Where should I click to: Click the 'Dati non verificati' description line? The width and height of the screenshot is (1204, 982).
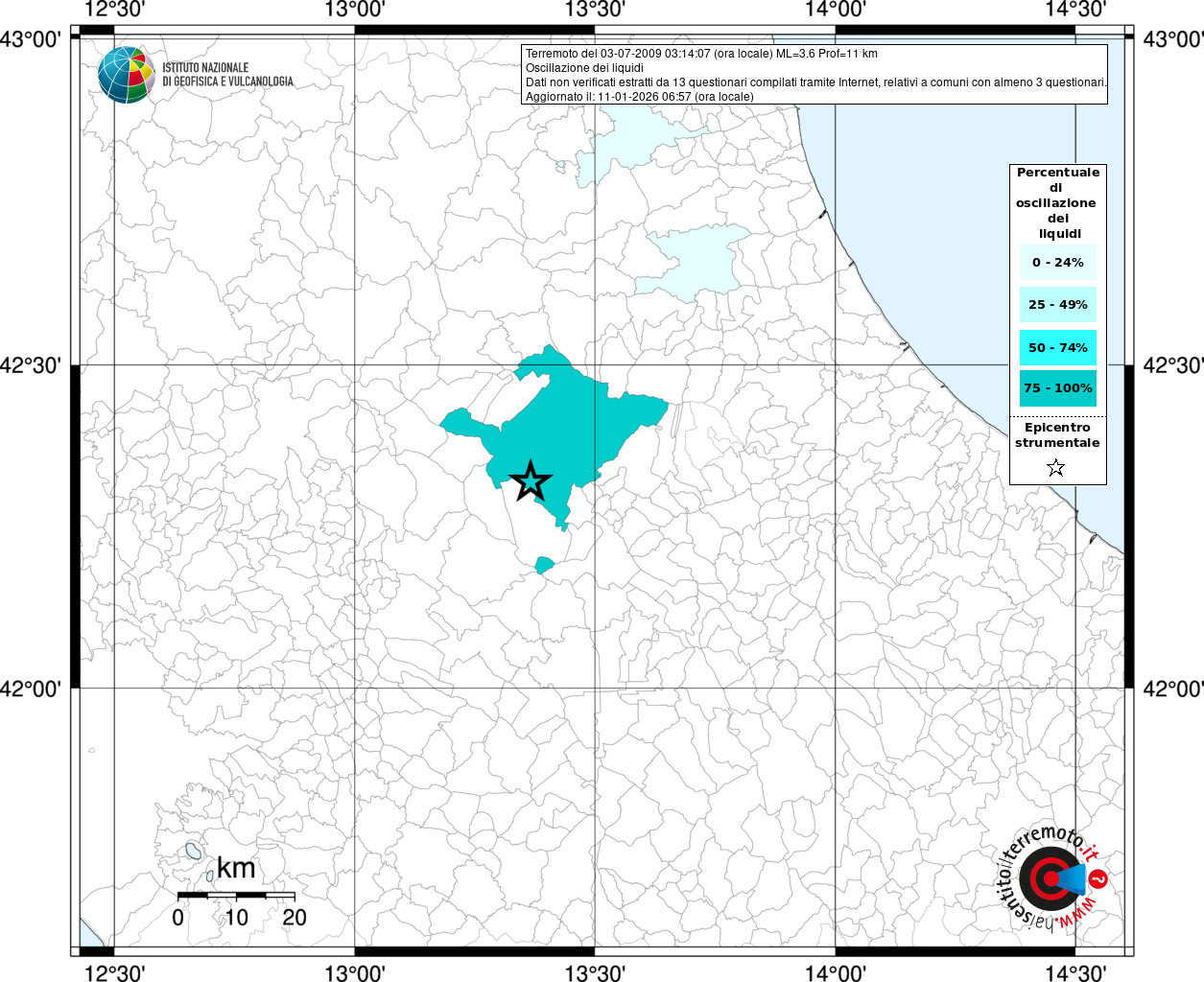pyautogui.click(x=816, y=82)
